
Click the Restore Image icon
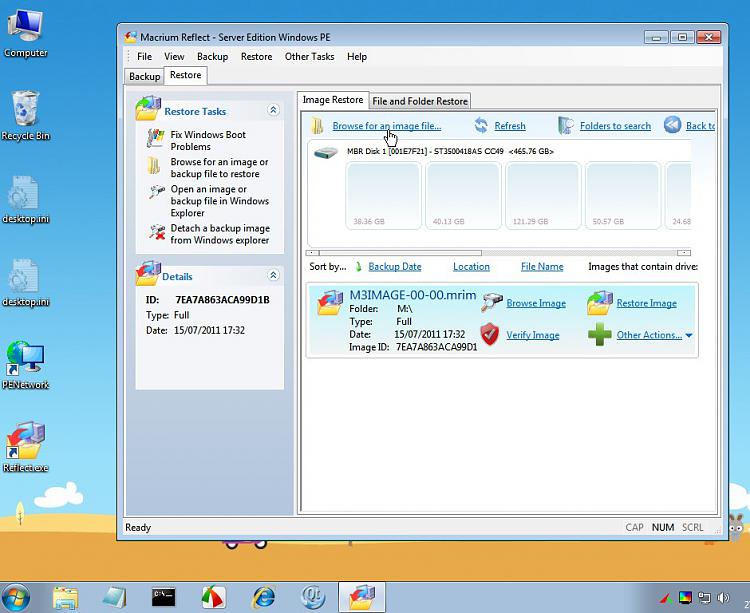click(600, 303)
